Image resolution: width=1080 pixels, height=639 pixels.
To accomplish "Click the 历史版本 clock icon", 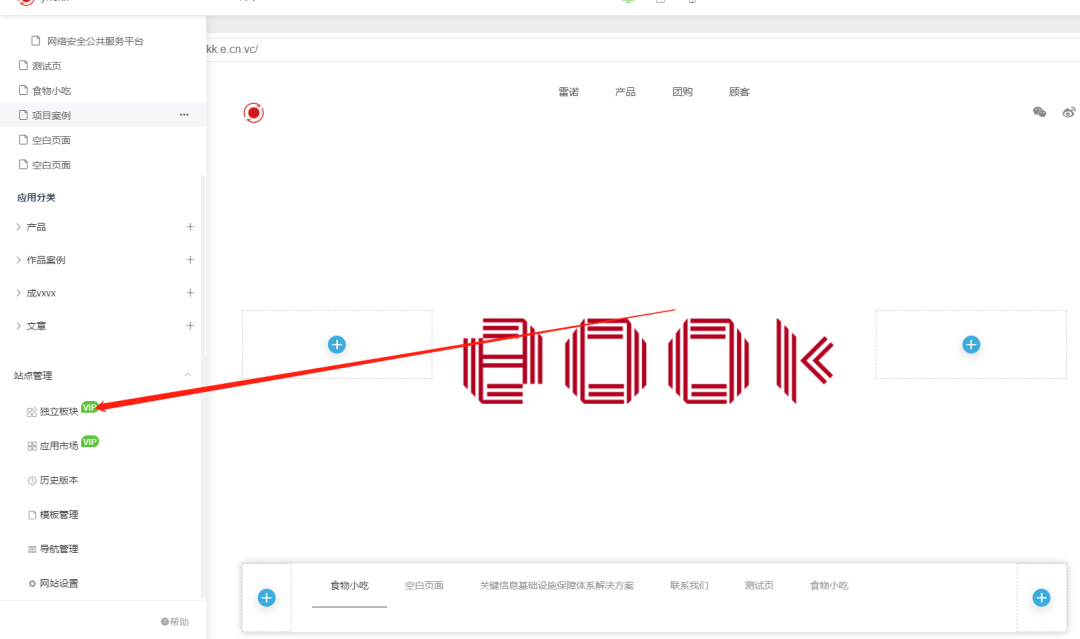I will [32, 481].
